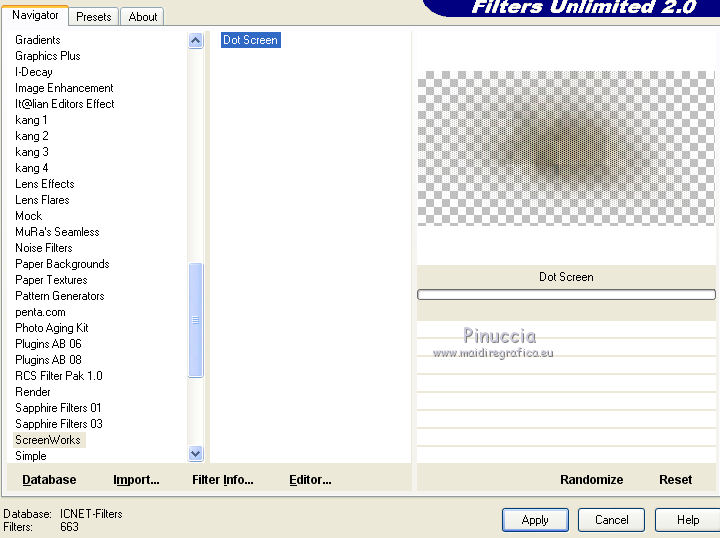
Task: Select kang 2 category
Action: click(x=32, y=136)
